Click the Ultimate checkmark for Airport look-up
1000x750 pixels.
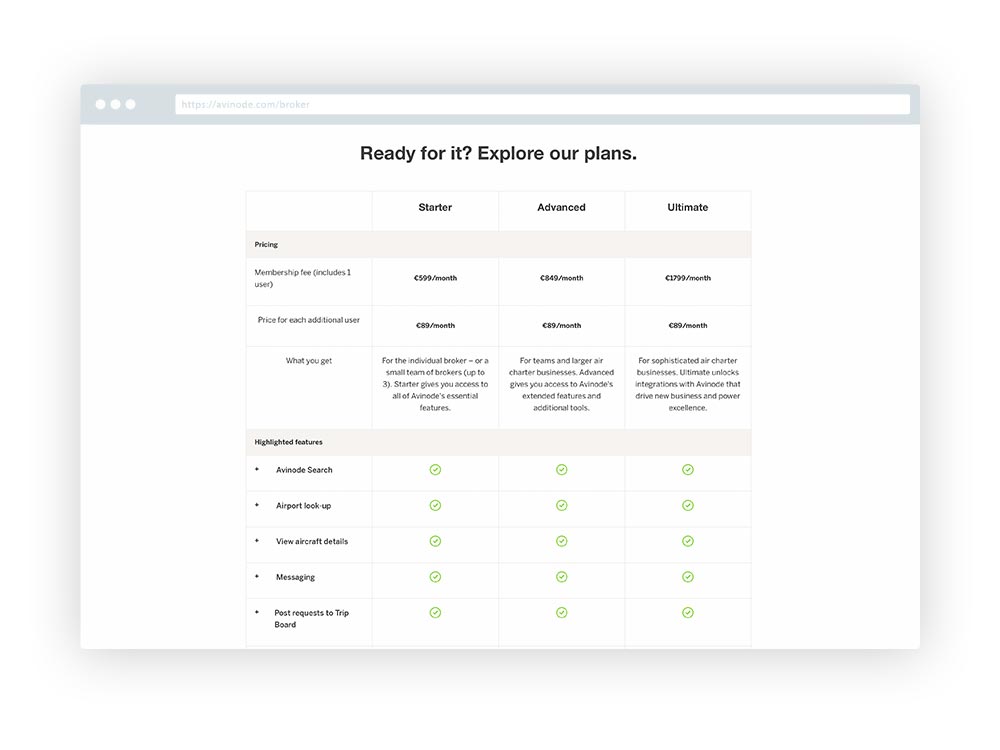pyautogui.click(x=687, y=505)
